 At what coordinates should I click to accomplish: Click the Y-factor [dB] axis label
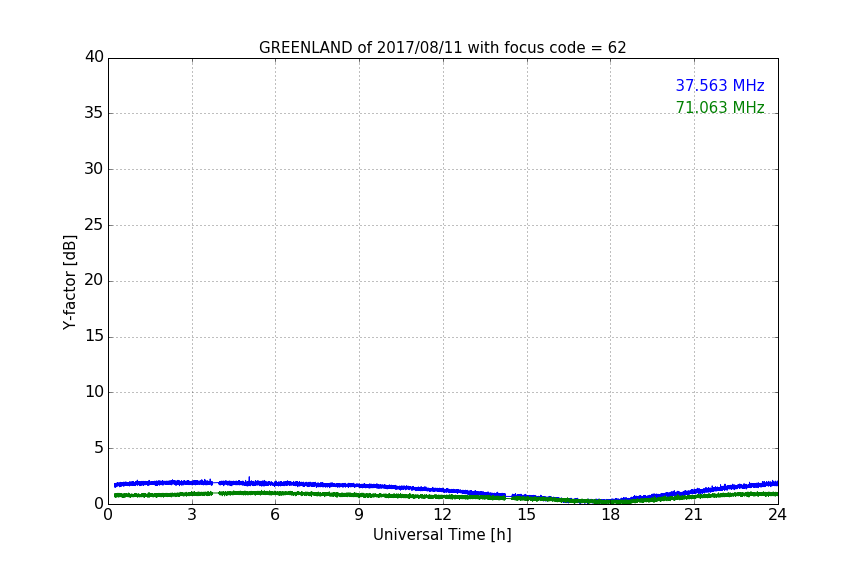[69, 282]
